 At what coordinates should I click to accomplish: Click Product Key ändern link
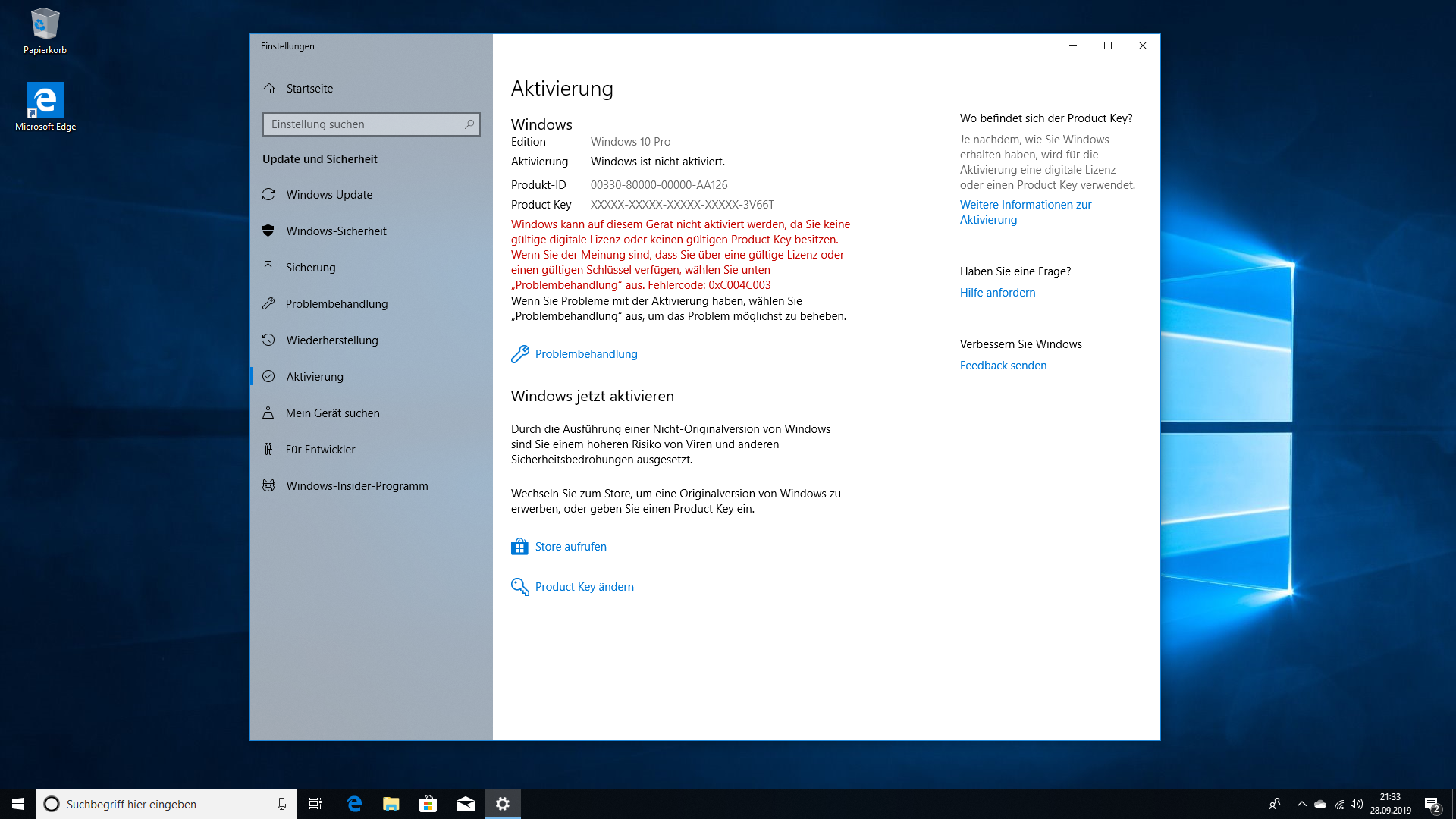coord(584,587)
